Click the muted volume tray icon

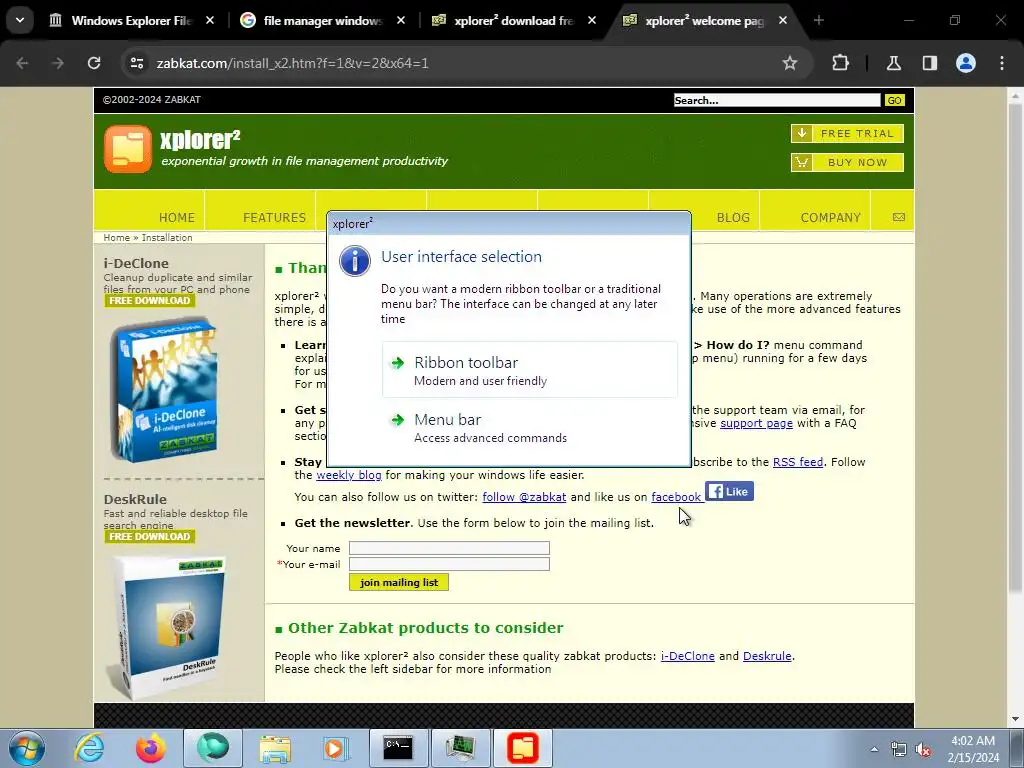pos(923,750)
